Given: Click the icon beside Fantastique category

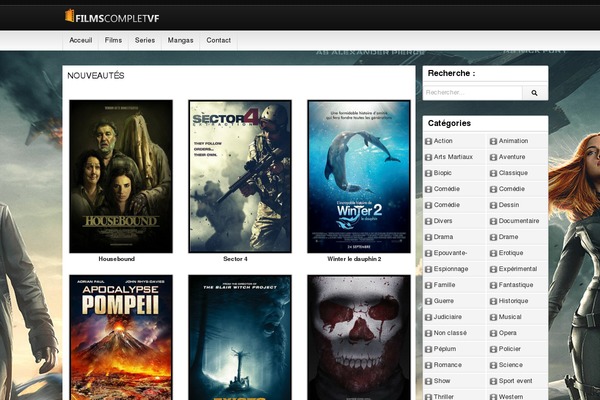Looking at the screenshot, I should point(494,285).
